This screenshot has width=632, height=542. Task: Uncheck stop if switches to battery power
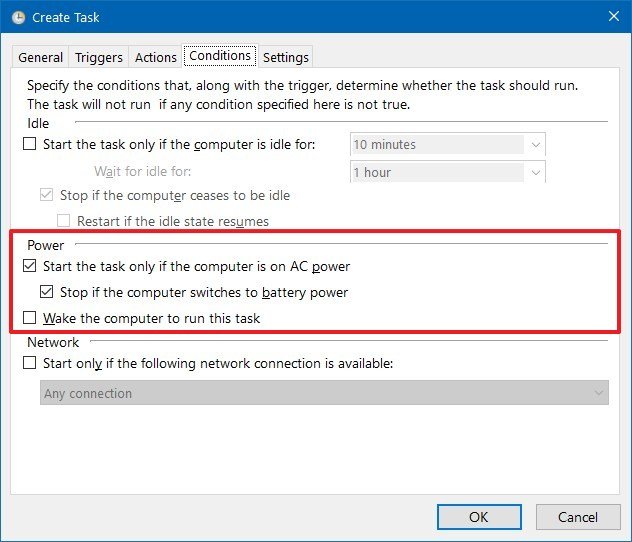[47, 293]
